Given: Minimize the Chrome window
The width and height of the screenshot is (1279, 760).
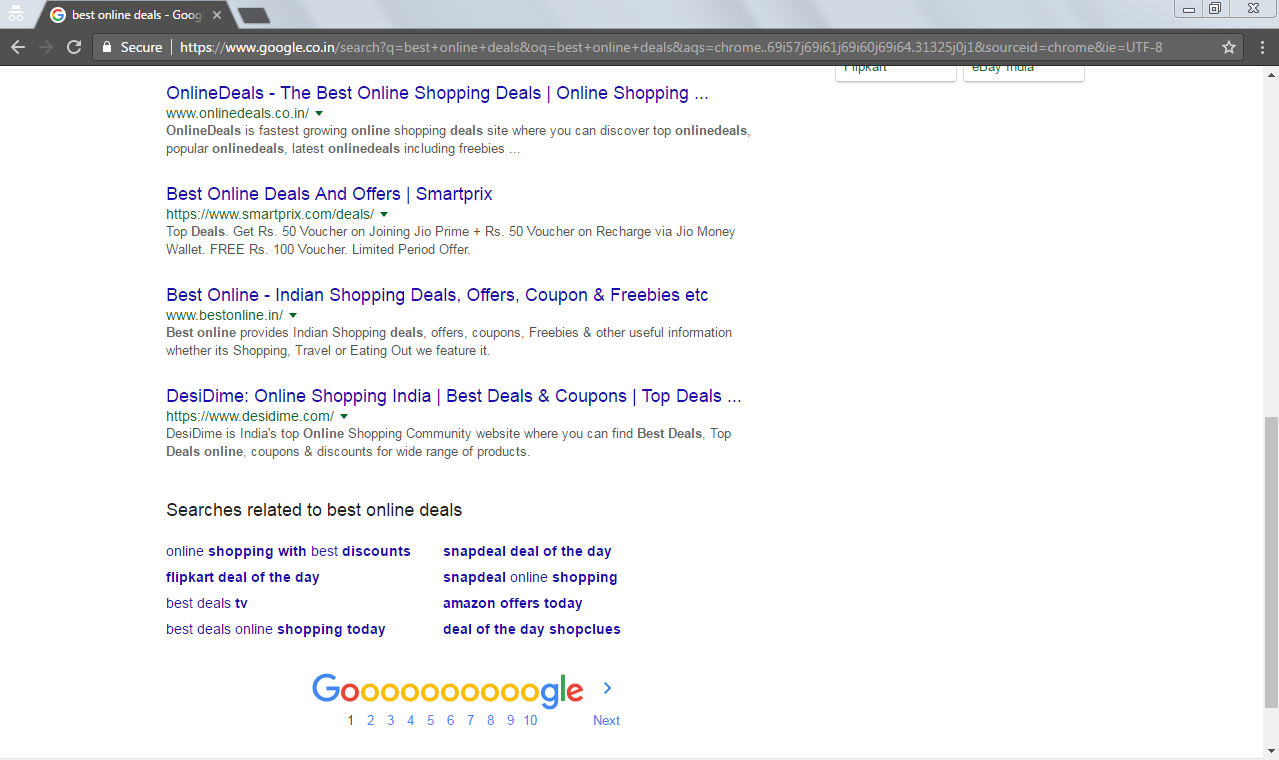Looking at the screenshot, I should tap(1188, 9).
